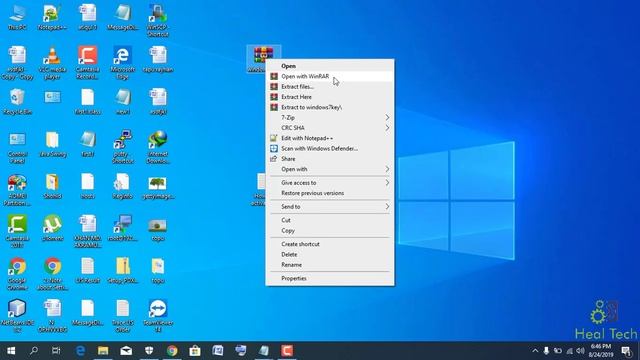Choose Rename from the context menu
The height and width of the screenshot is (360, 640).
330,265
